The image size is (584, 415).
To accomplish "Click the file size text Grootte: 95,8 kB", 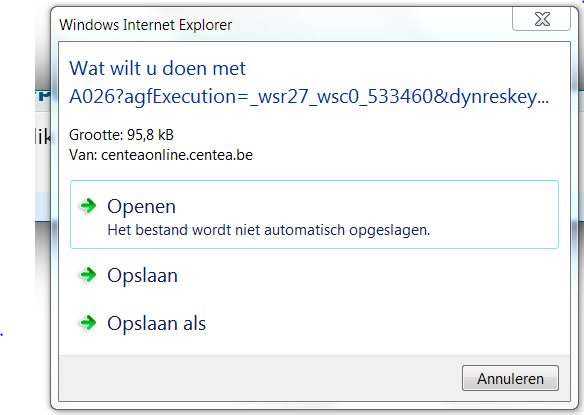I will (121, 135).
